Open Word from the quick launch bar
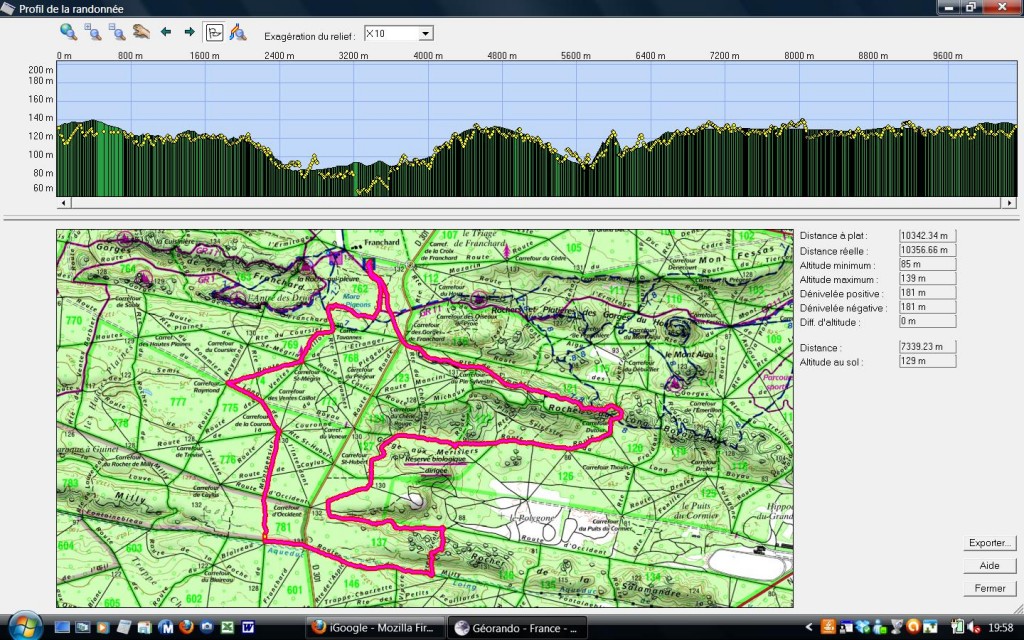Screen dimensions: 1024x640 point(247,628)
